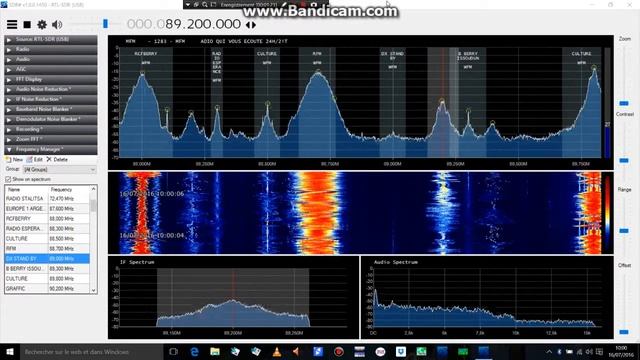Expand the Demodulator Noise Blanker panel
The height and width of the screenshot is (360, 640).
(51, 120)
